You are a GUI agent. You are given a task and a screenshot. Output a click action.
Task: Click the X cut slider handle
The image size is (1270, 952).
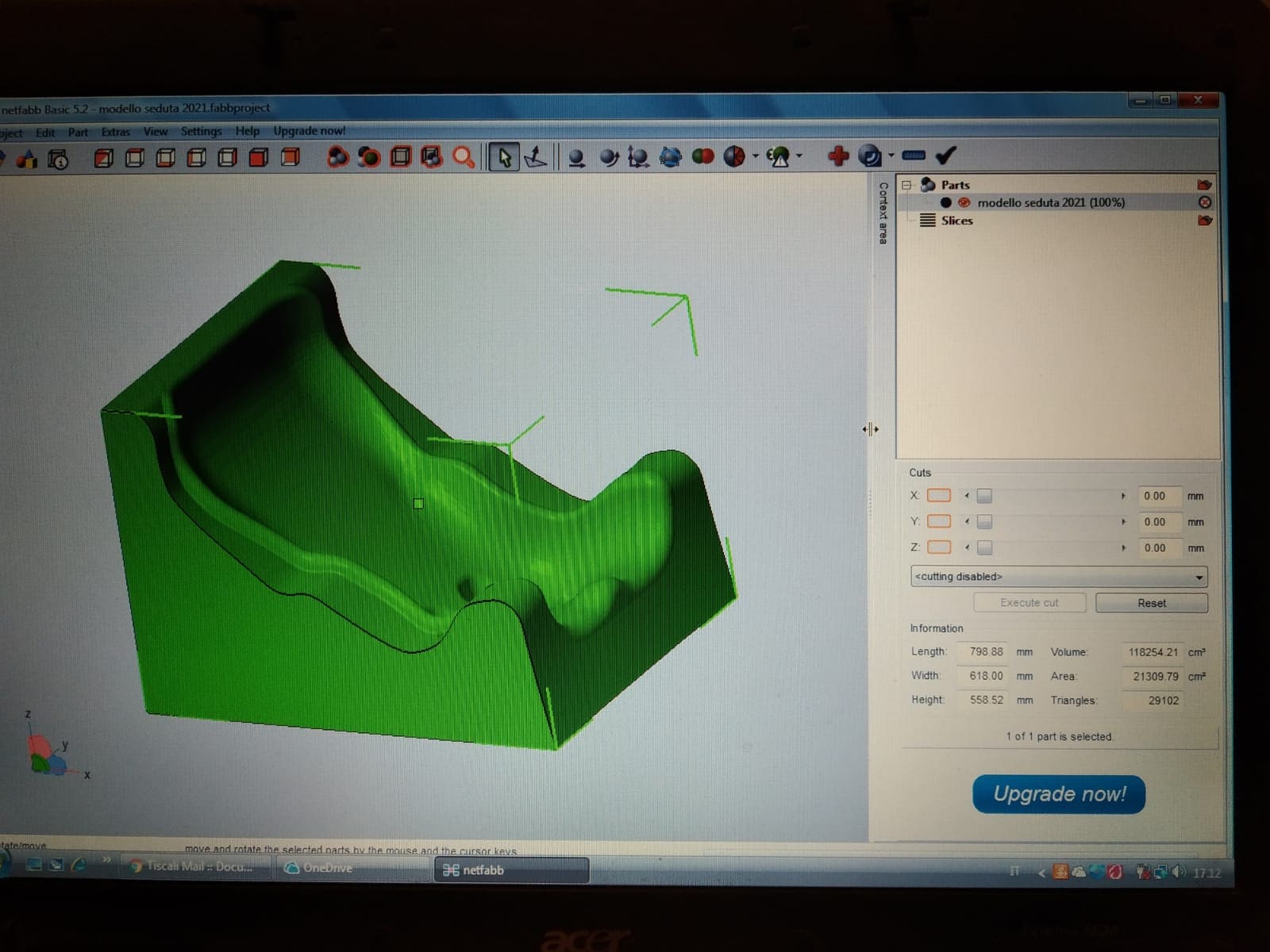coord(984,496)
